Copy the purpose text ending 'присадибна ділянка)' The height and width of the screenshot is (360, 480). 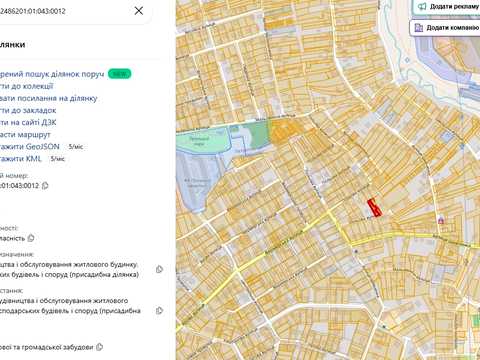click(159, 269)
